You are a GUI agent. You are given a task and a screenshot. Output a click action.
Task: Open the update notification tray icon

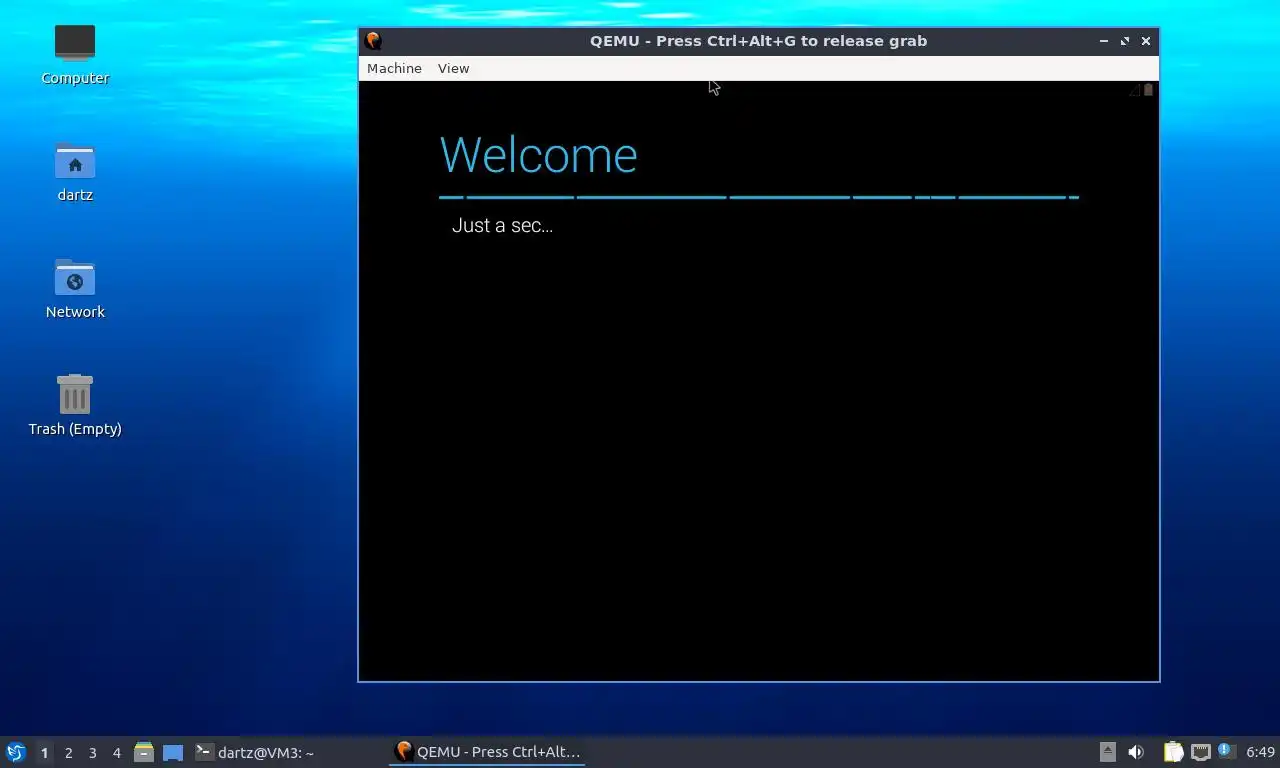point(1227,751)
